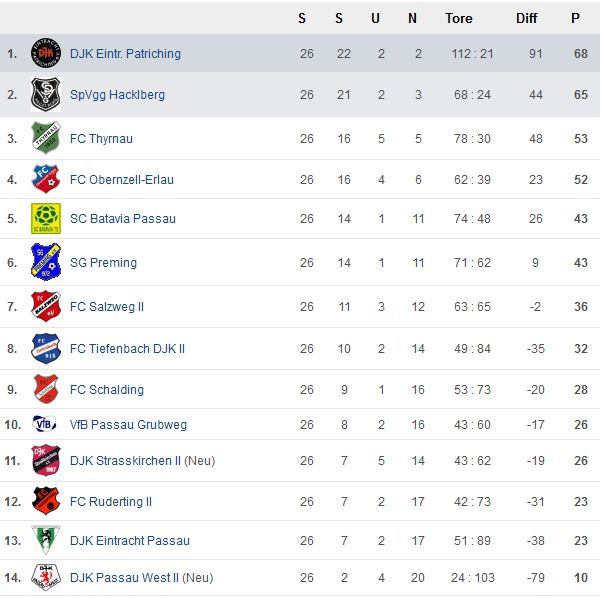Open the SpVgg Hacklberg team name link
This screenshot has width=603, height=598.
click(117, 95)
